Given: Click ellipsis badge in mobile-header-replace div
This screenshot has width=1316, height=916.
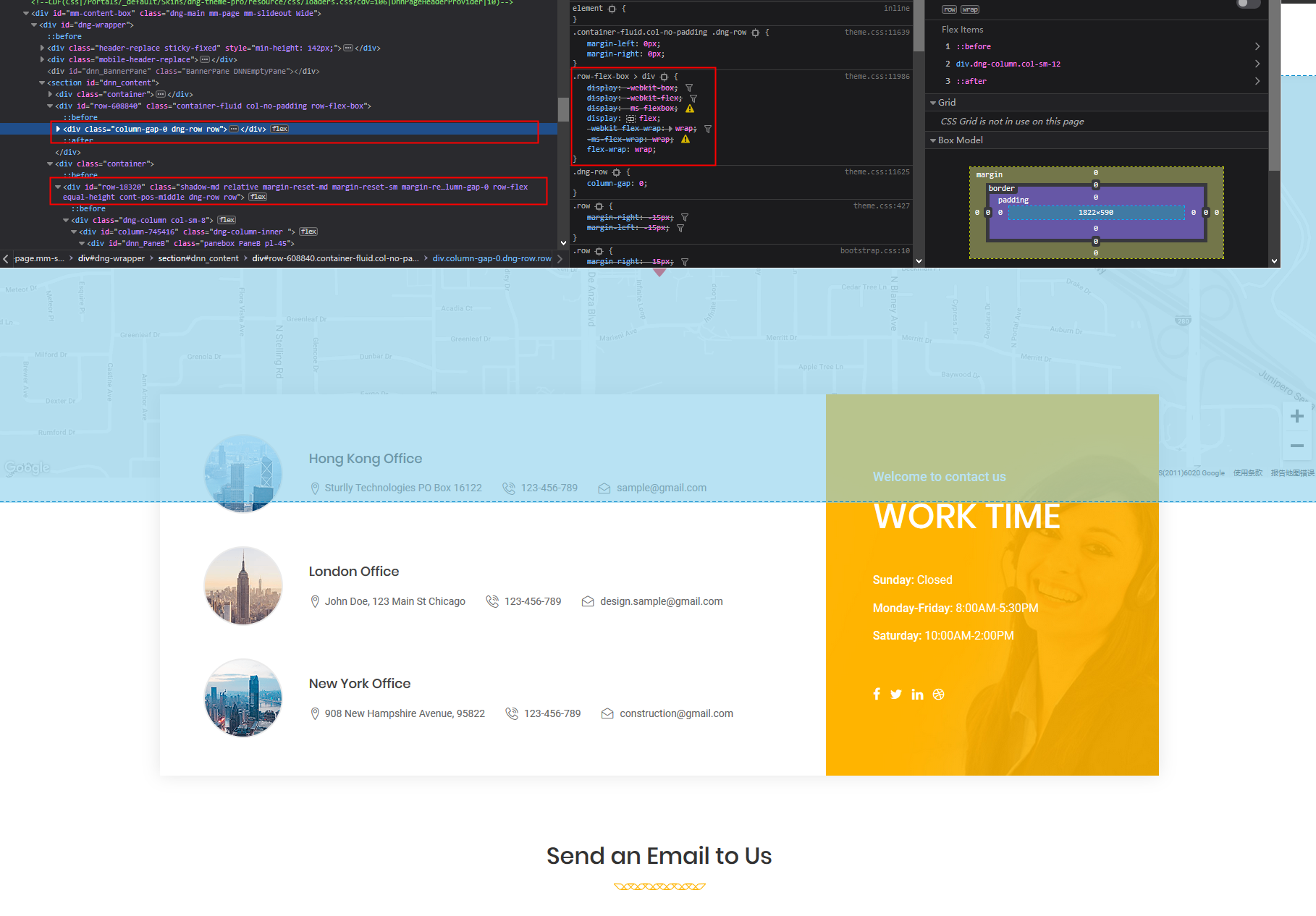Looking at the screenshot, I should 205,59.
